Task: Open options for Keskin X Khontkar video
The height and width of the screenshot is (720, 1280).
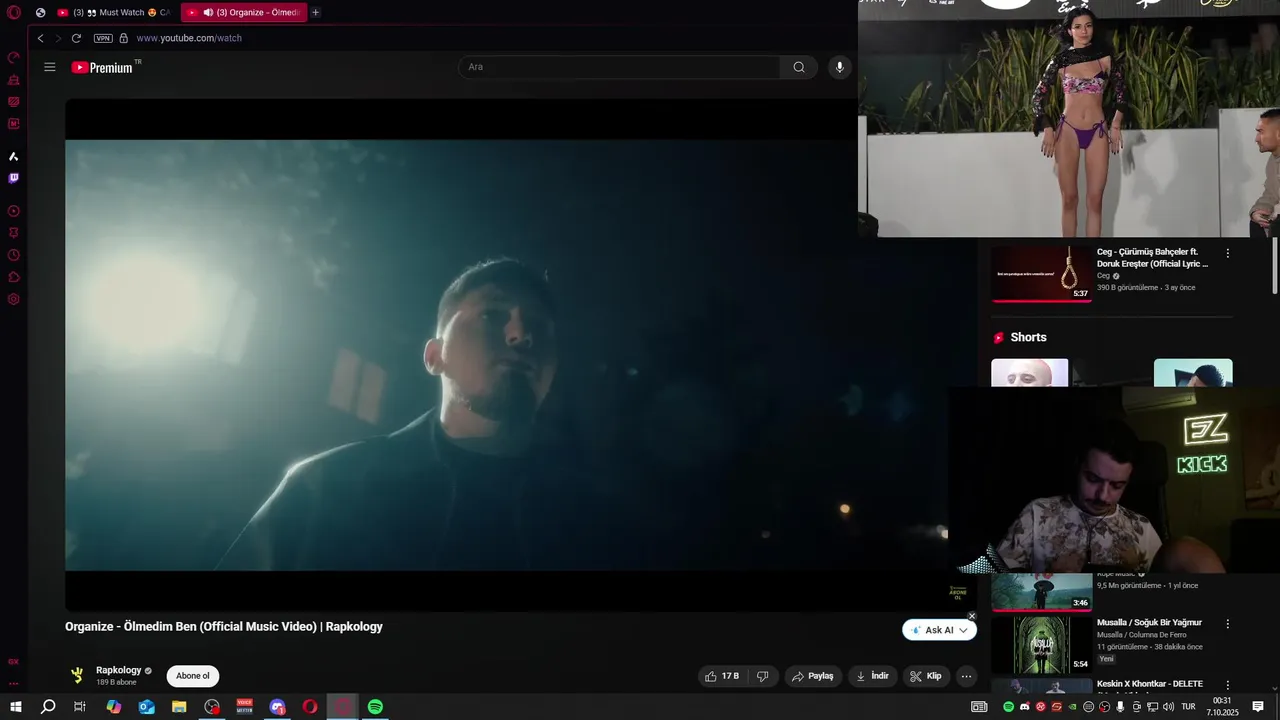Action: 1228,685
